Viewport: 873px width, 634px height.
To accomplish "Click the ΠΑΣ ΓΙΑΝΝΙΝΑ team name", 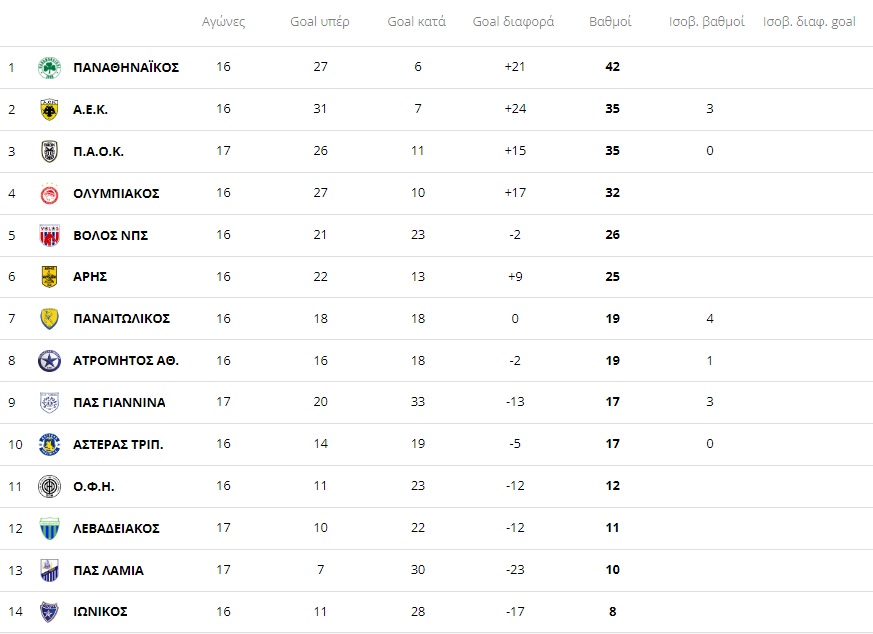I will click(x=119, y=402).
